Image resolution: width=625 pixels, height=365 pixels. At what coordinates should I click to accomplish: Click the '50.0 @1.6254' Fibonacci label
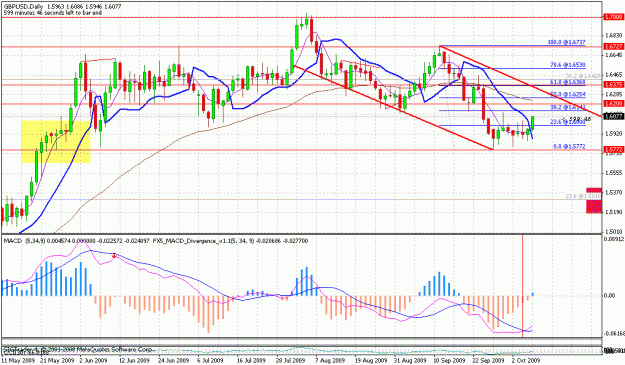click(568, 95)
